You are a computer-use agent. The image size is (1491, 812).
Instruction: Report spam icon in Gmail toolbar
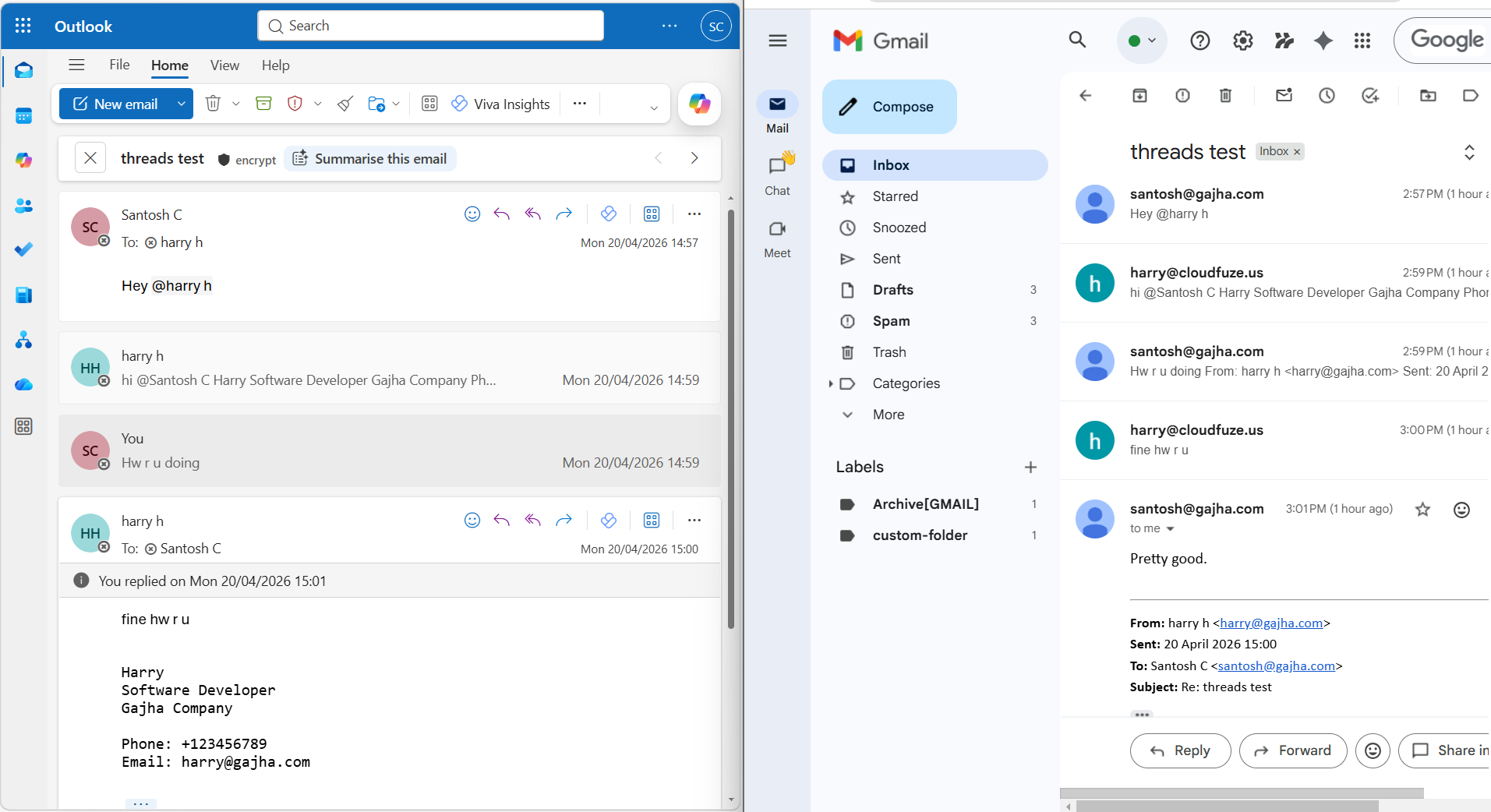(x=1182, y=95)
